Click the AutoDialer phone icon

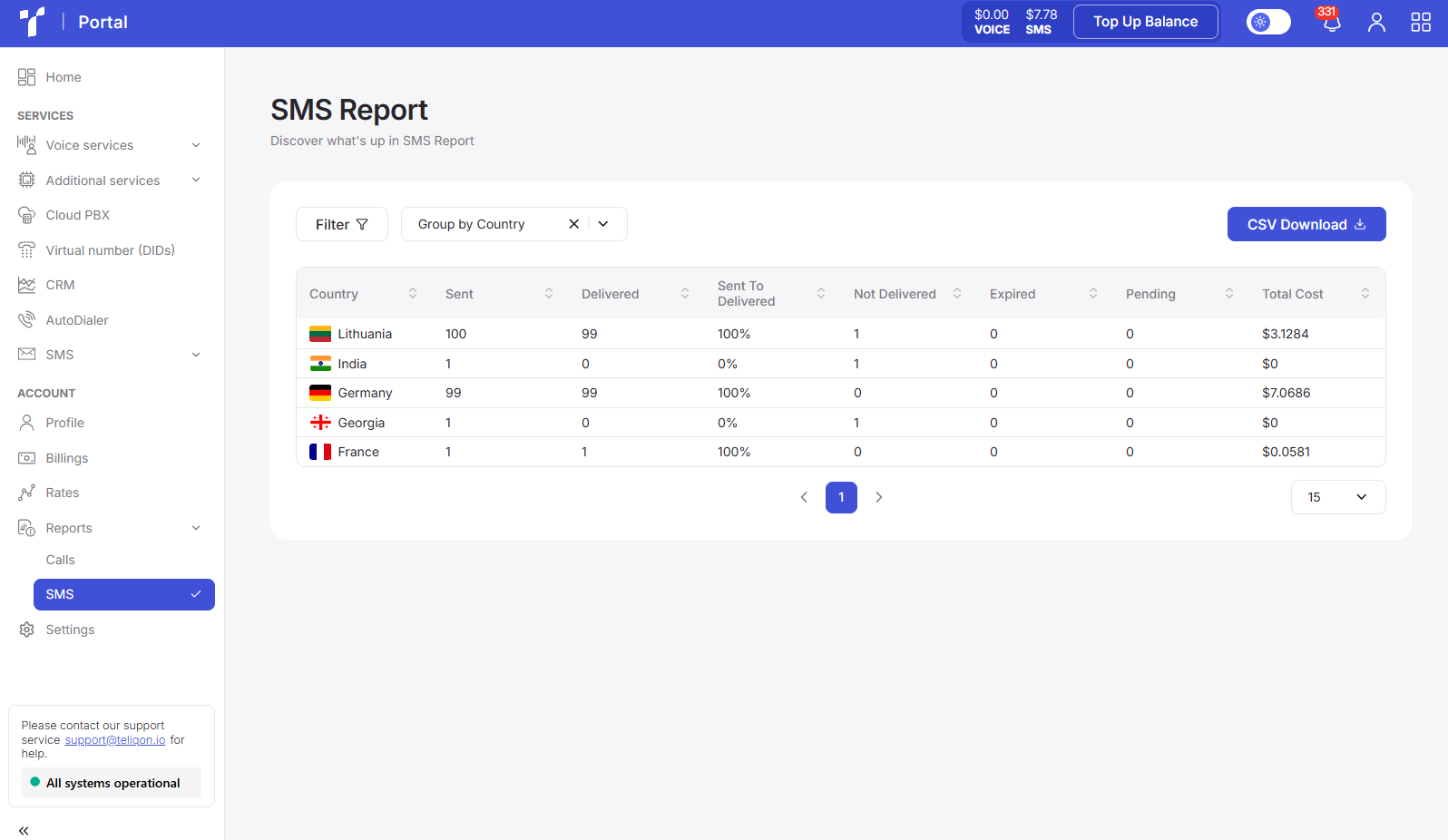[x=26, y=320]
